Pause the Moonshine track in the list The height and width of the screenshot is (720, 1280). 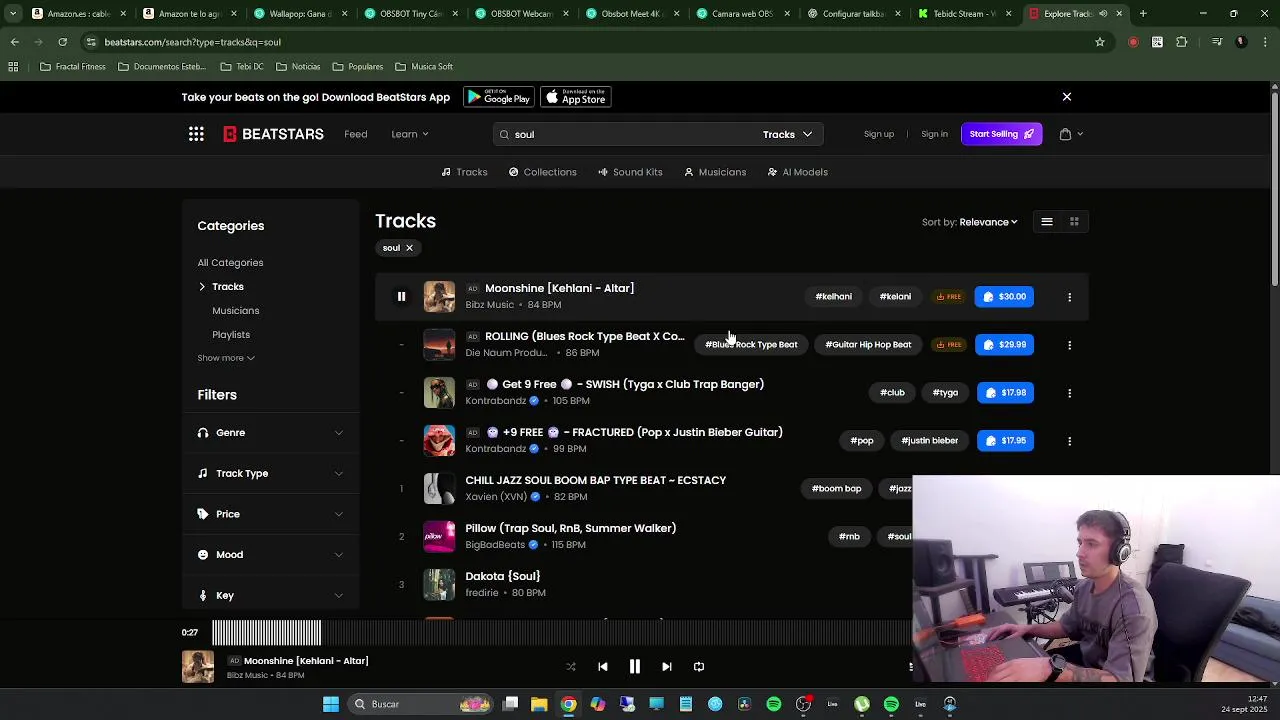coord(401,296)
